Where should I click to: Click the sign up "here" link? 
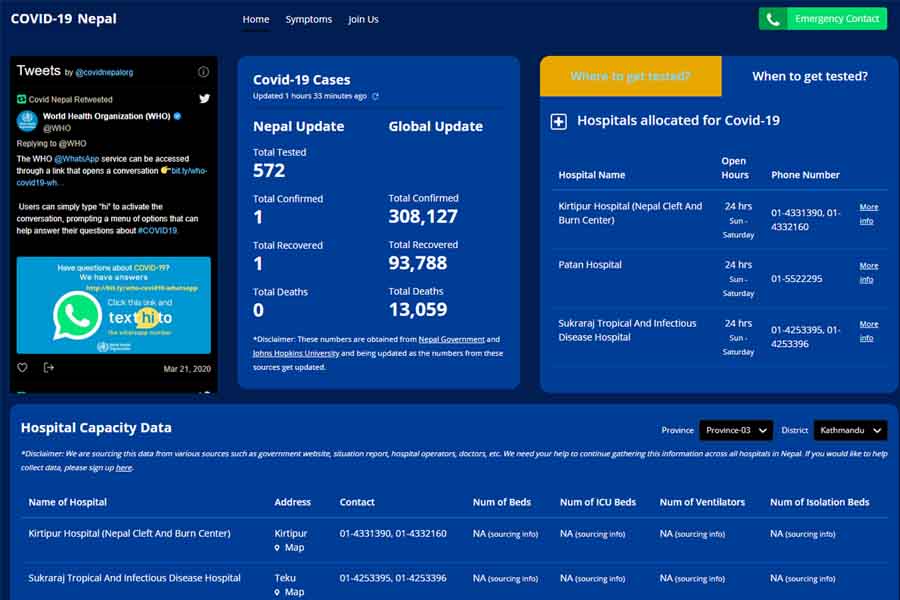tap(123, 468)
